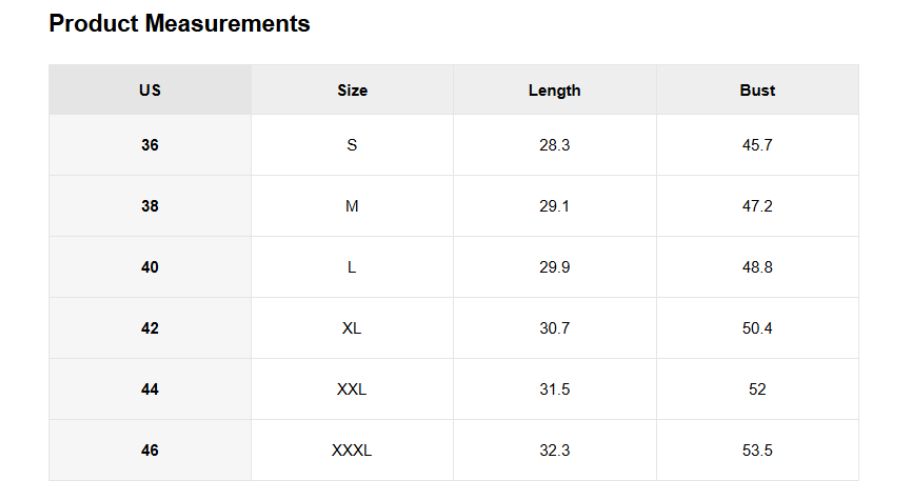Click length value 29.1
The height and width of the screenshot is (500, 900).
tap(554, 206)
